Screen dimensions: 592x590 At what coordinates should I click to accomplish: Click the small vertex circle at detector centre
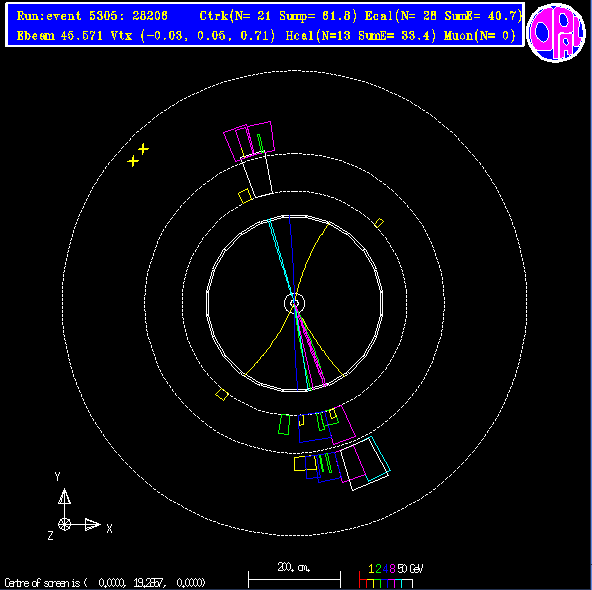coord(294,303)
